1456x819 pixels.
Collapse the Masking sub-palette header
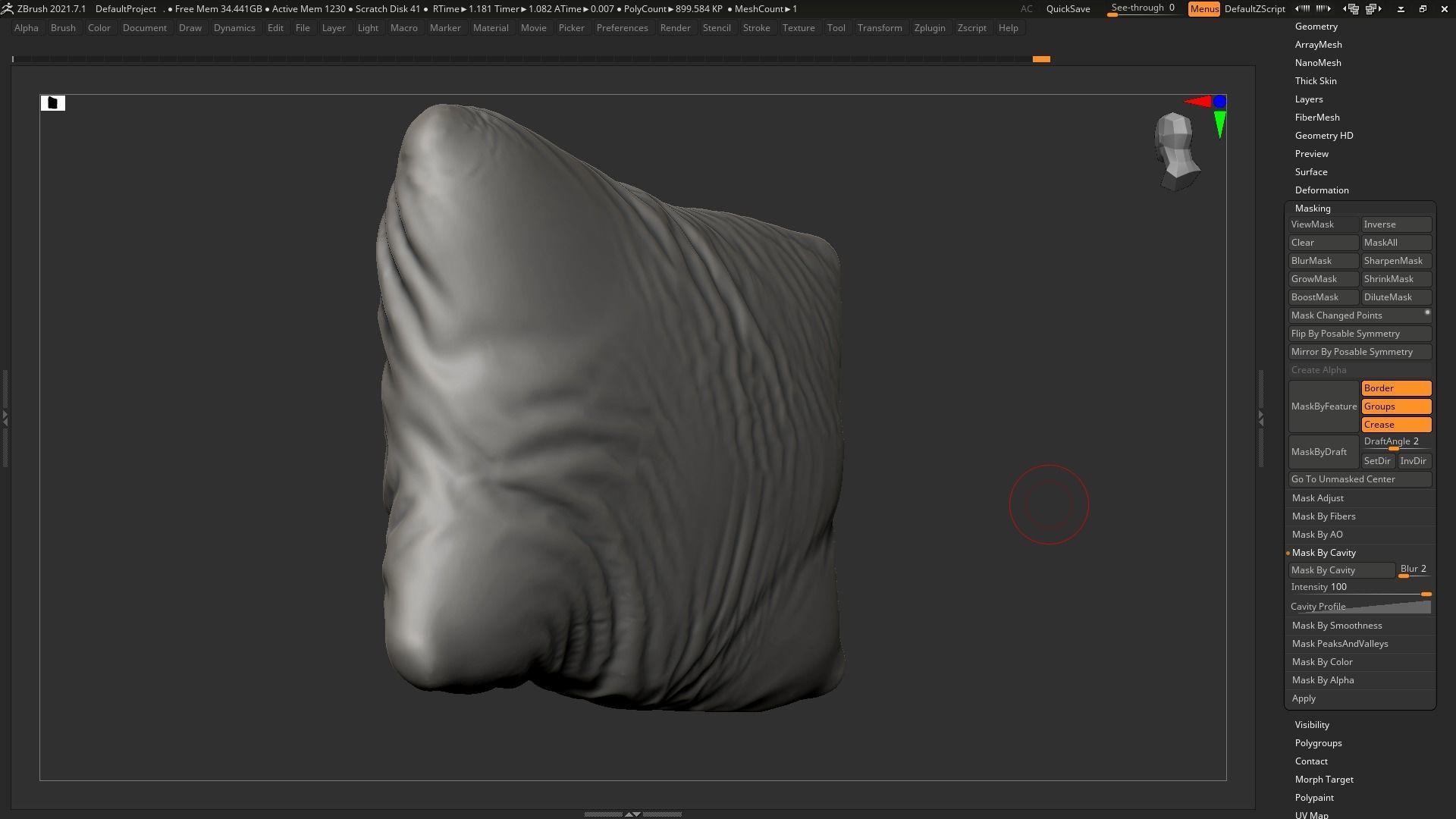pyautogui.click(x=1313, y=209)
